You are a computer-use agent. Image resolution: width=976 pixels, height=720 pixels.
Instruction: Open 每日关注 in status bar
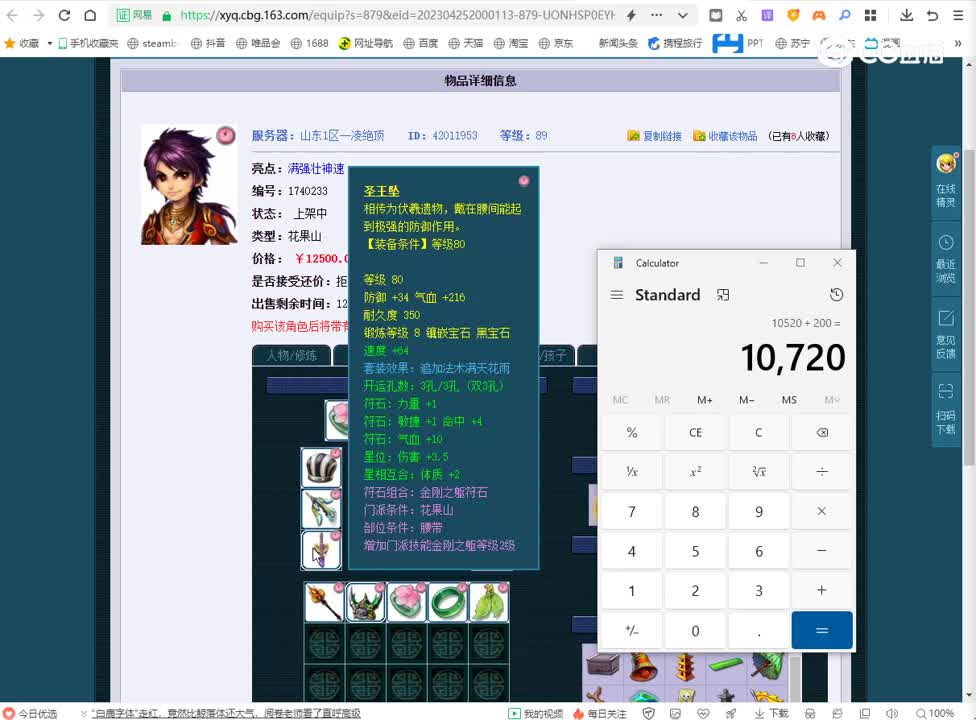[x=600, y=713]
